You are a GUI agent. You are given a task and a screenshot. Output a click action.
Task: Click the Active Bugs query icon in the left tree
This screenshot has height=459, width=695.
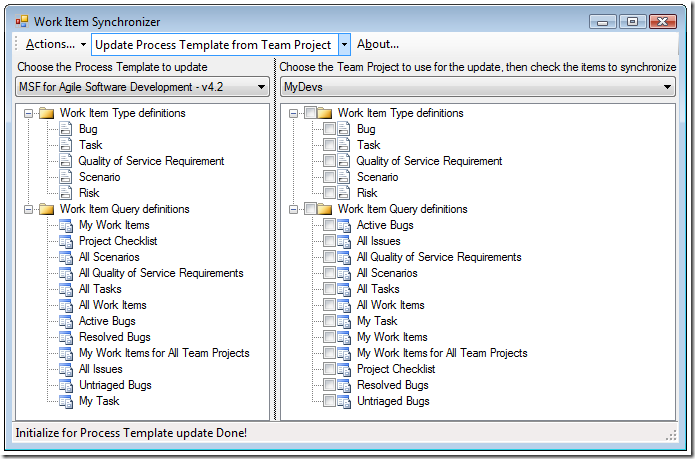[66, 321]
